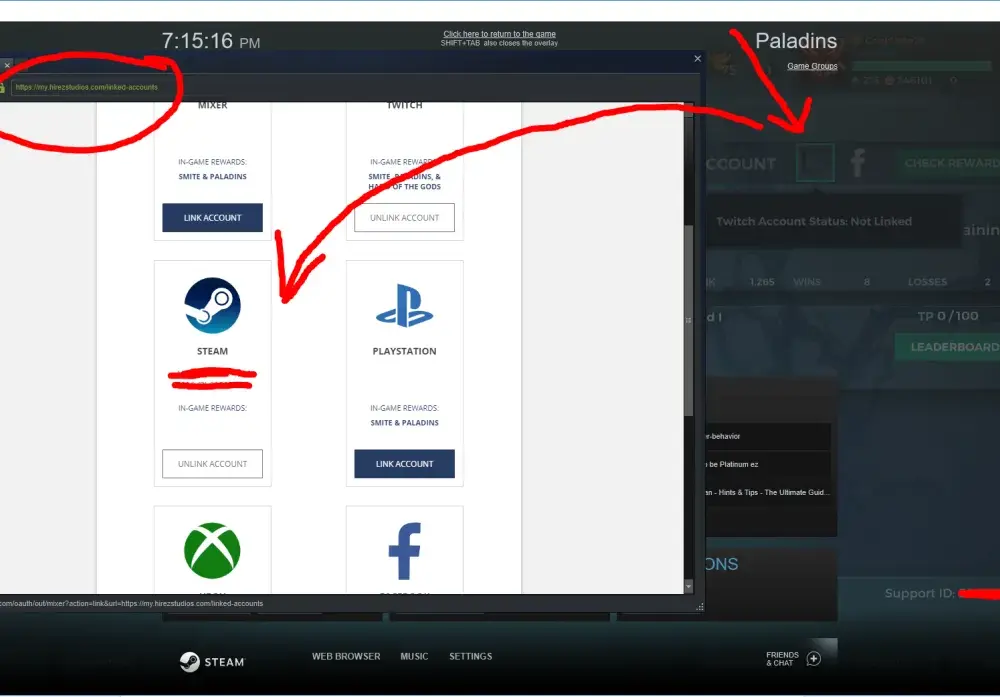Open the WEB BROWSER overlay menu
This screenshot has height=697, width=1000.
[x=346, y=656]
